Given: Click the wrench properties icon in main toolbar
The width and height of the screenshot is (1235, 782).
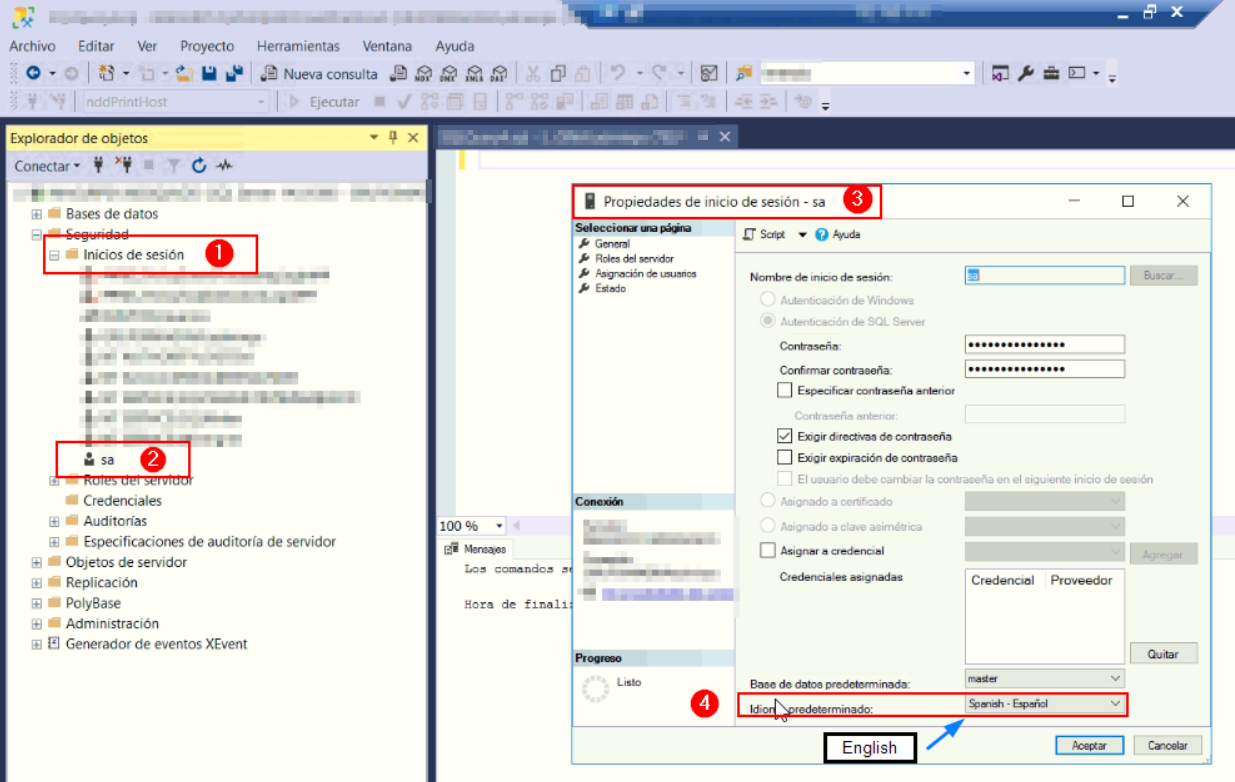Looking at the screenshot, I should 1026,74.
